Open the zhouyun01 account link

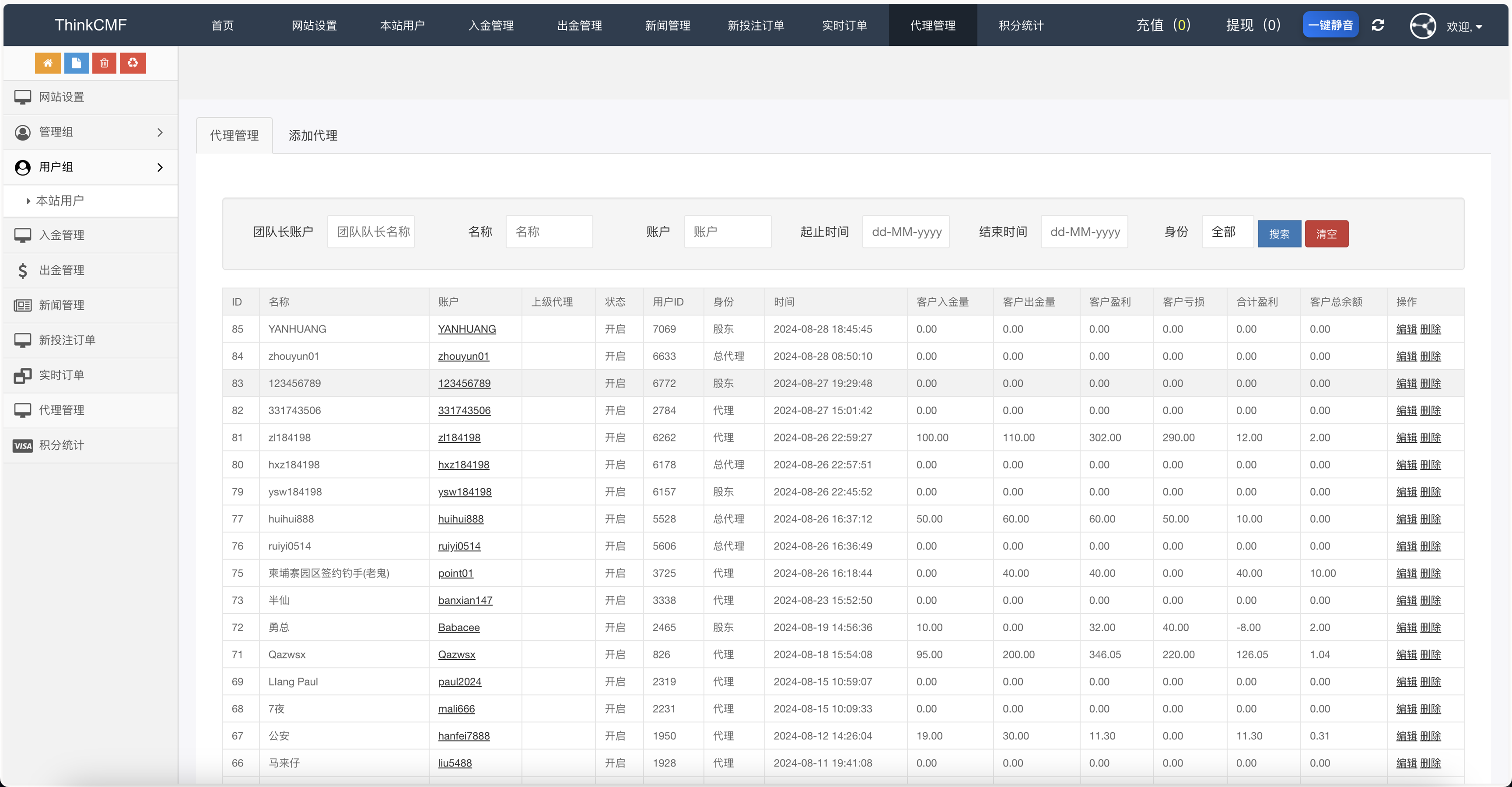tap(463, 356)
